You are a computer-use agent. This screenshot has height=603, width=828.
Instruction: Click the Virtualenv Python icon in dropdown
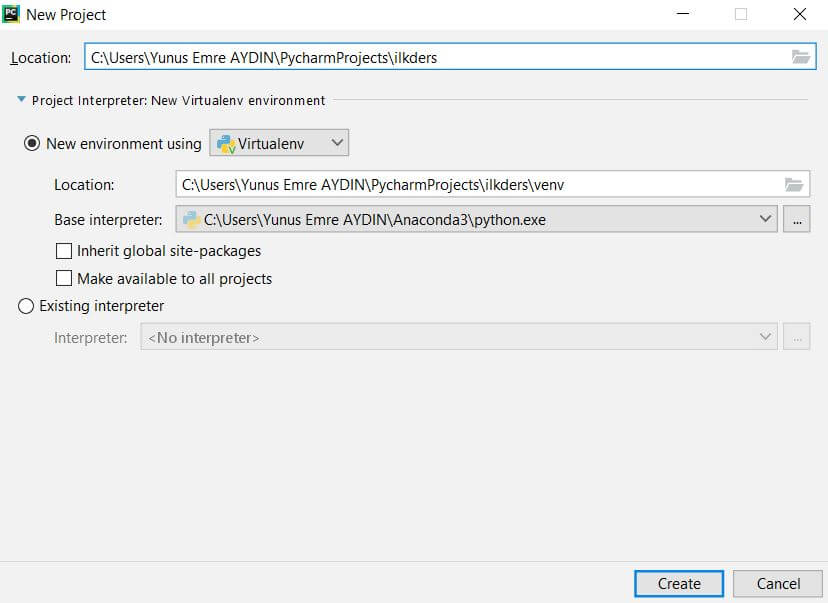point(226,144)
